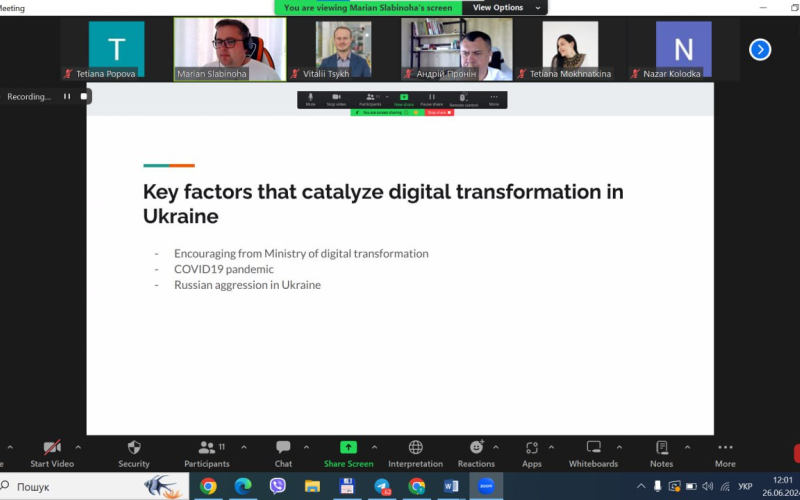
Task: Click the Zoom taskbar icon
Action: point(486,486)
